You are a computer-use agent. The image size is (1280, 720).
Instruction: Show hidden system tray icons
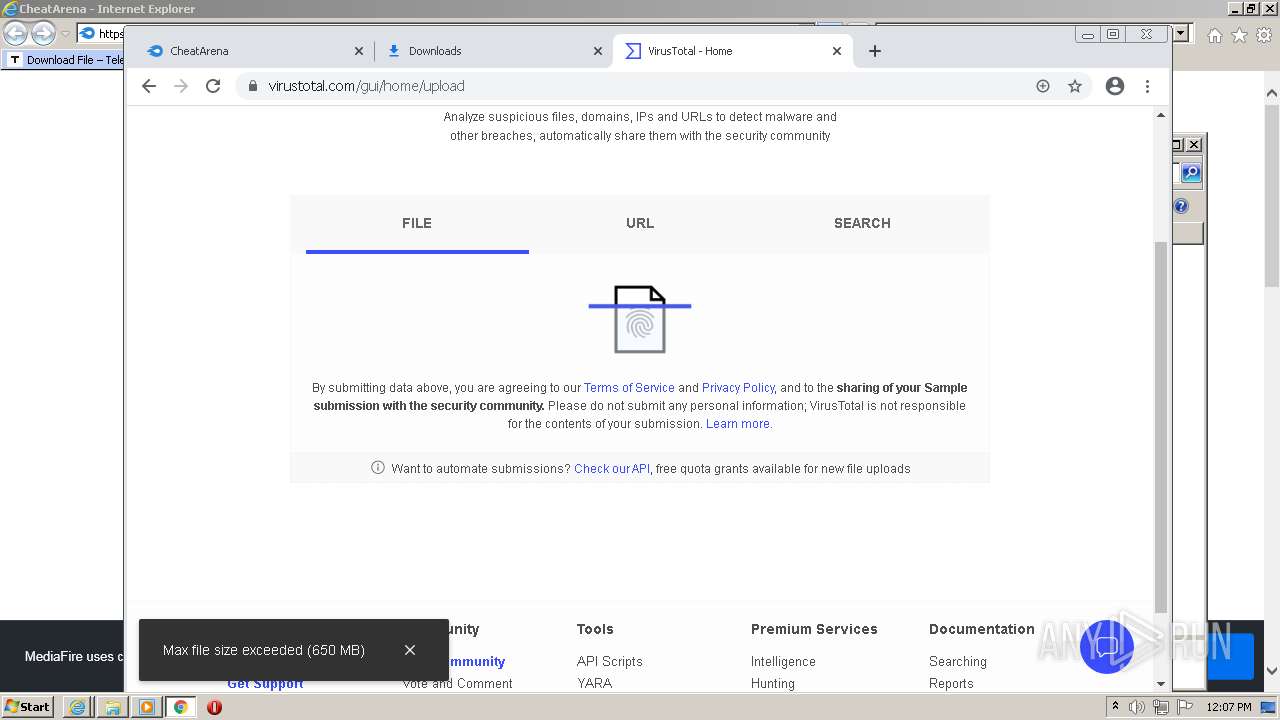[x=1116, y=707]
